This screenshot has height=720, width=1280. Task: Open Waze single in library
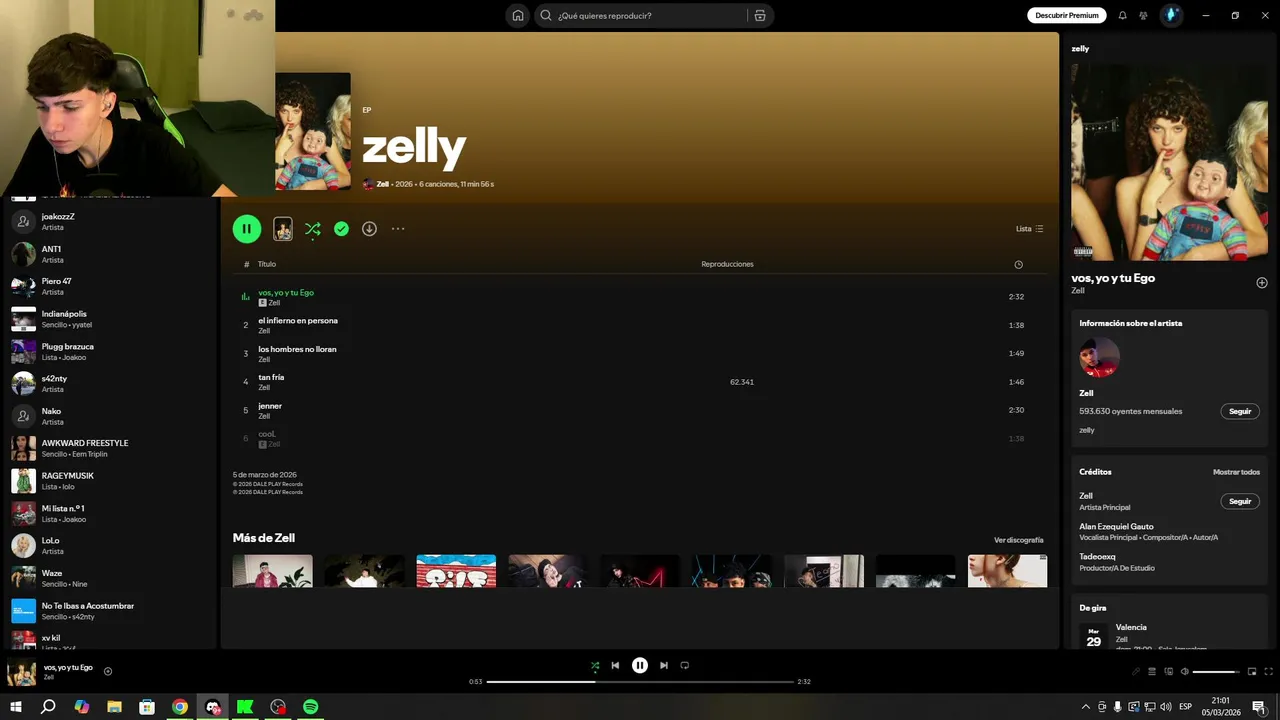pyautogui.click(x=110, y=578)
